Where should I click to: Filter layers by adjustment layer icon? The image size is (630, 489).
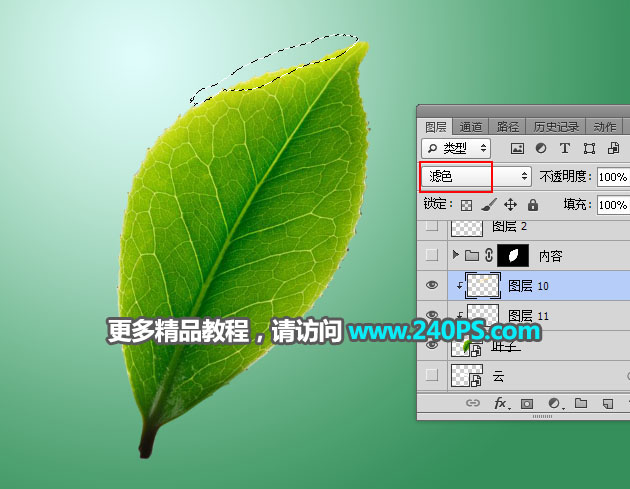click(541, 148)
